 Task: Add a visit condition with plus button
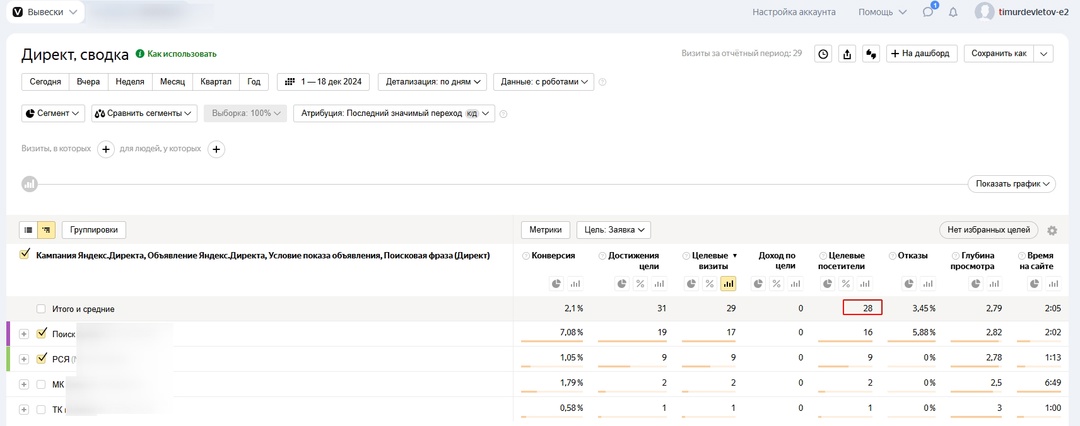[x=105, y=148]
